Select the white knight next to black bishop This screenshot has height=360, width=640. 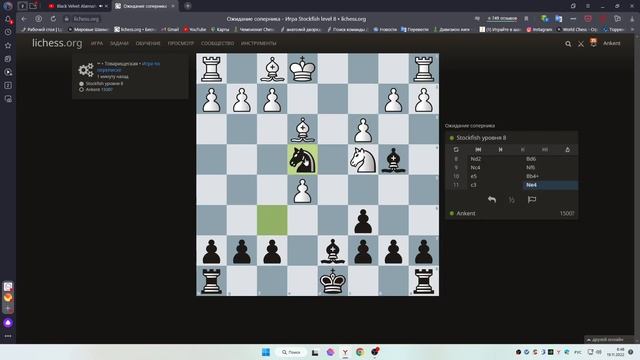[363, 160]
